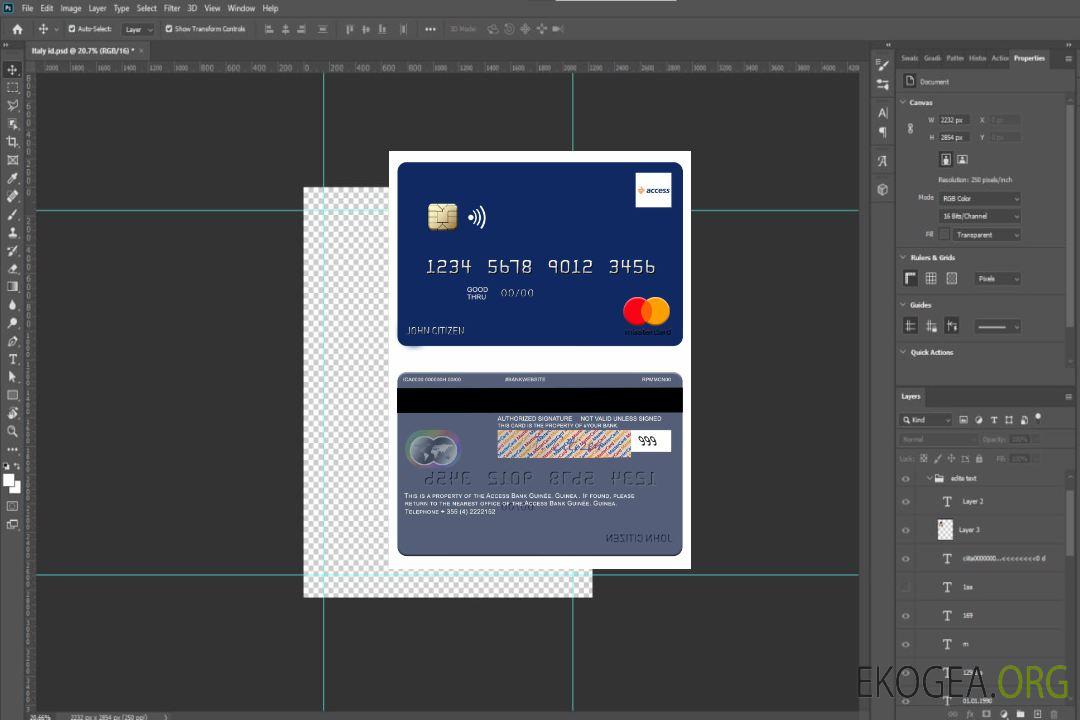Open the Transparent fill dropdown

click(x=986, y=235)
